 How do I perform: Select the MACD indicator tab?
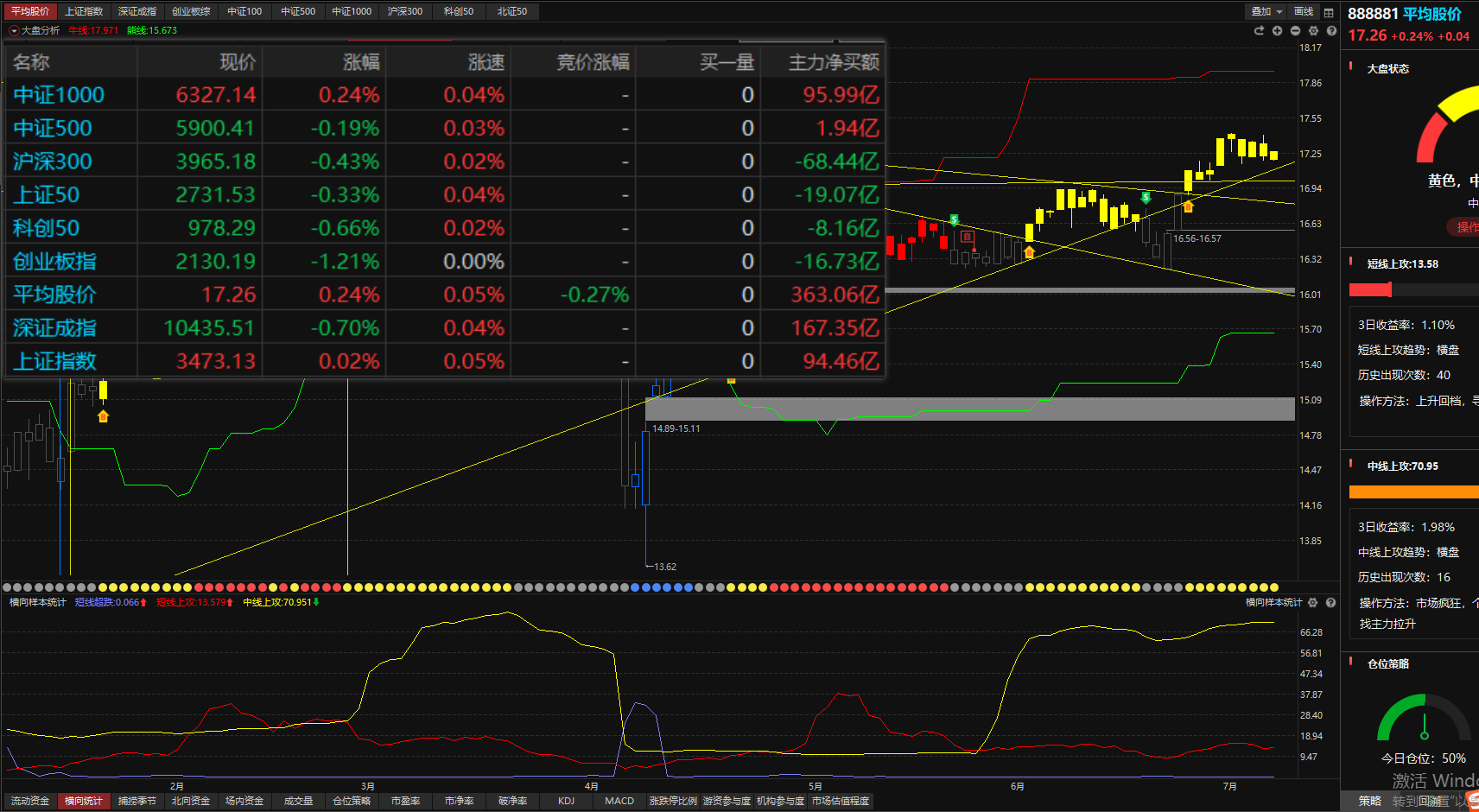tap(619, 801)
